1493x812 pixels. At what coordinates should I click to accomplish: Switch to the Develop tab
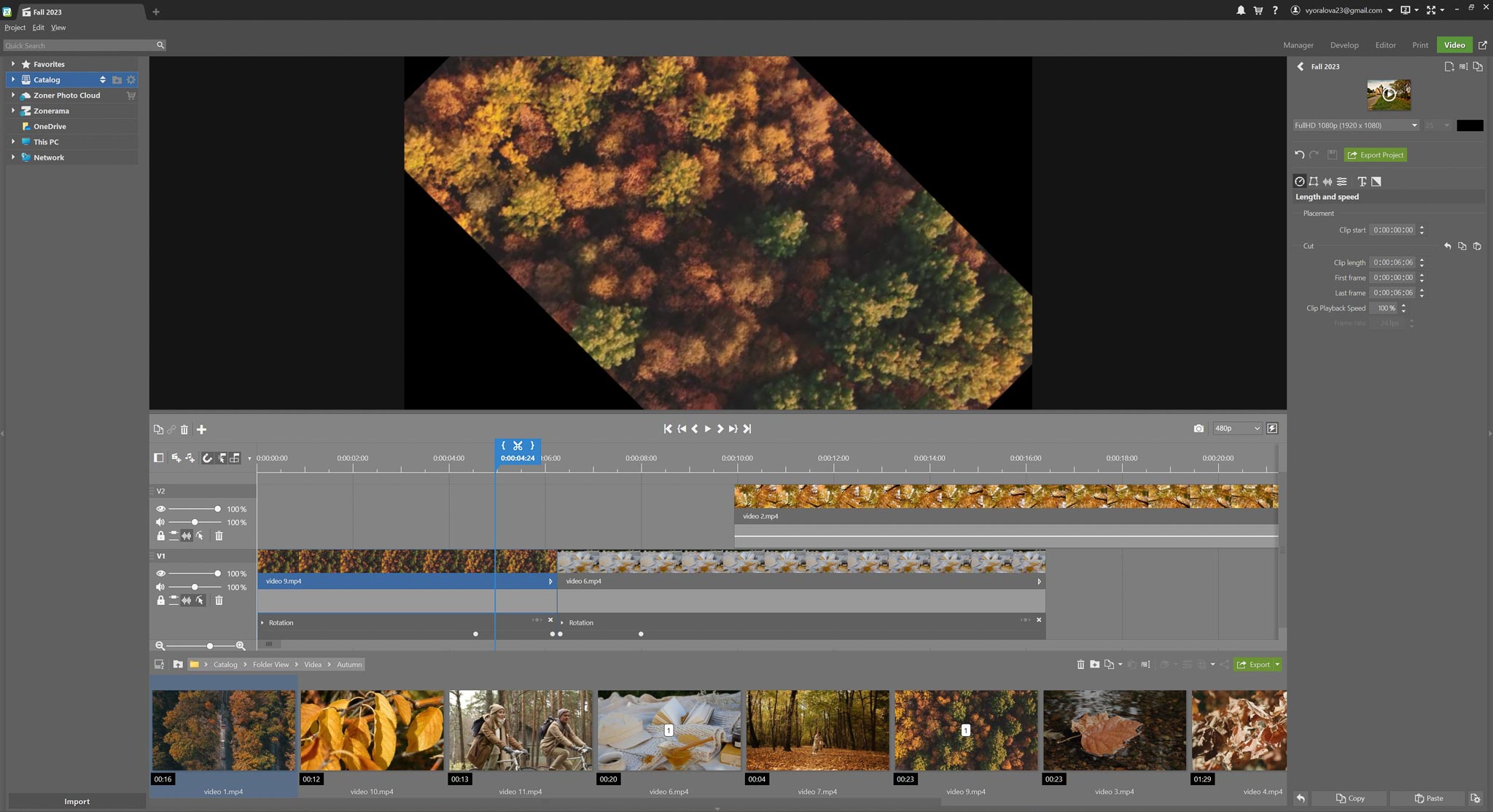[1344, 44]
